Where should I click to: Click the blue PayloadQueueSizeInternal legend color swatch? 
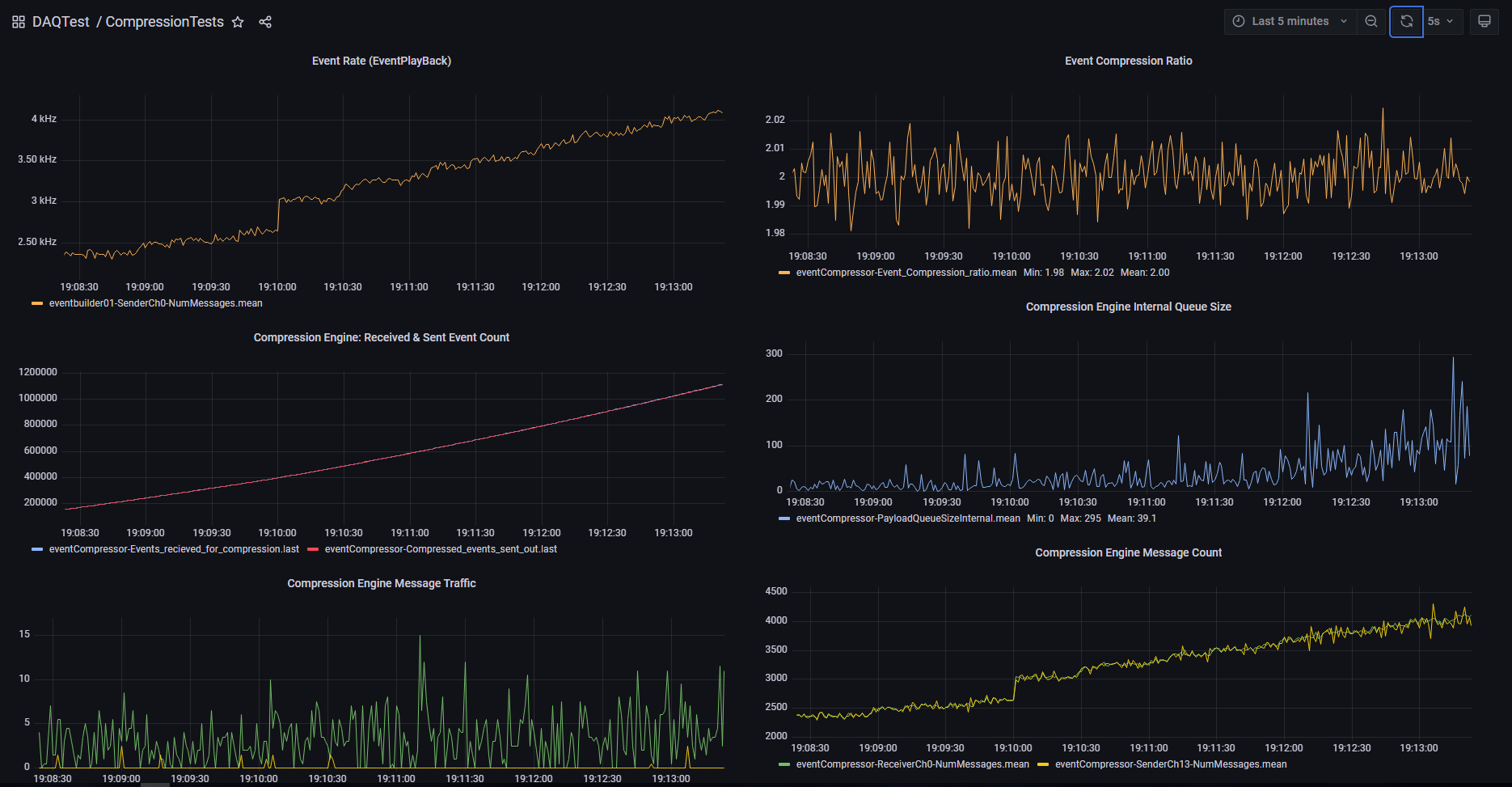(783, 518)
